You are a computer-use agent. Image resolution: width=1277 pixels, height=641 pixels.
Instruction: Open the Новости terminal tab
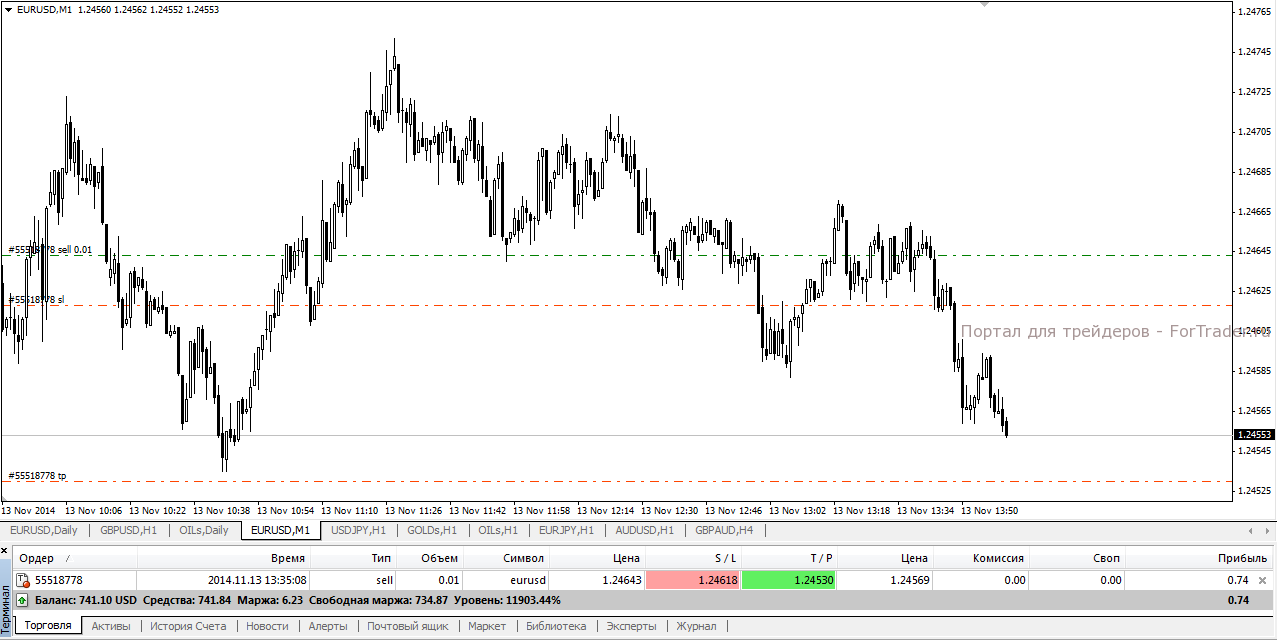tap(267, 626)
